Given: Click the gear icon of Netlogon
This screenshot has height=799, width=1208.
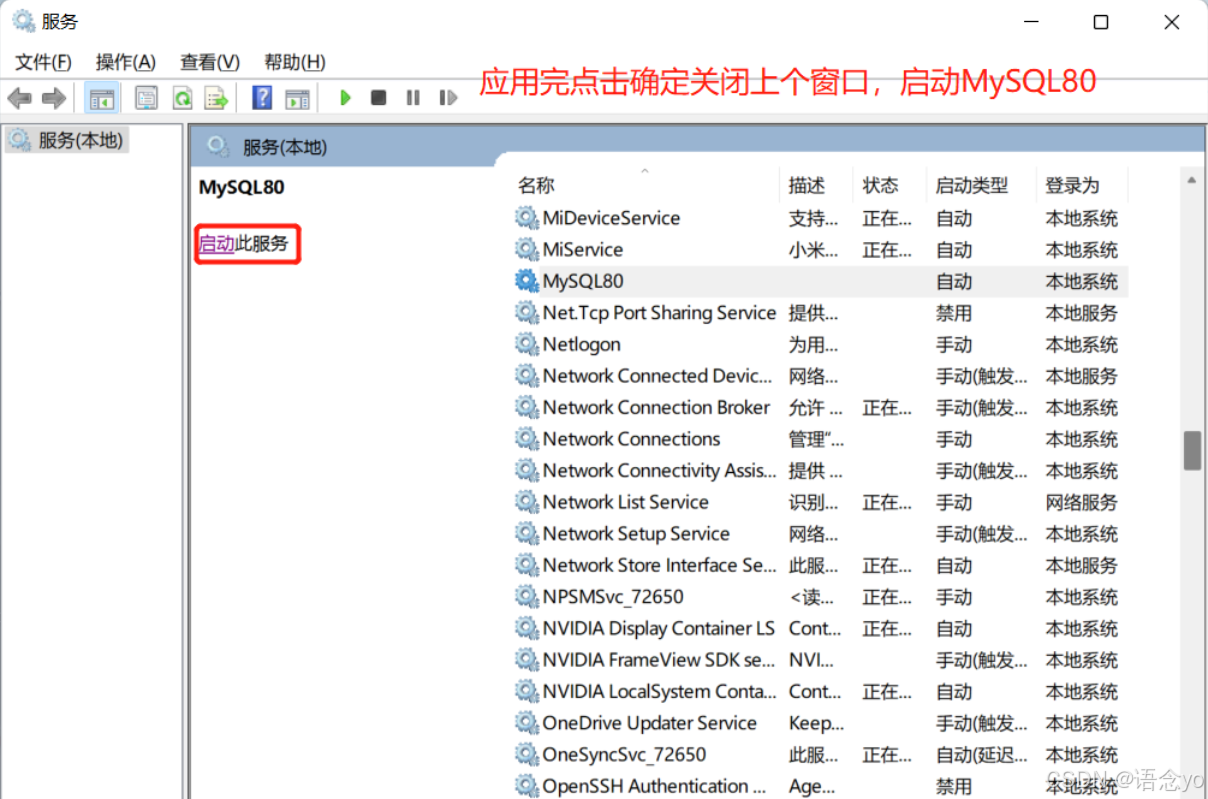Looking at the screenshot, I should [x=527, y=344].
